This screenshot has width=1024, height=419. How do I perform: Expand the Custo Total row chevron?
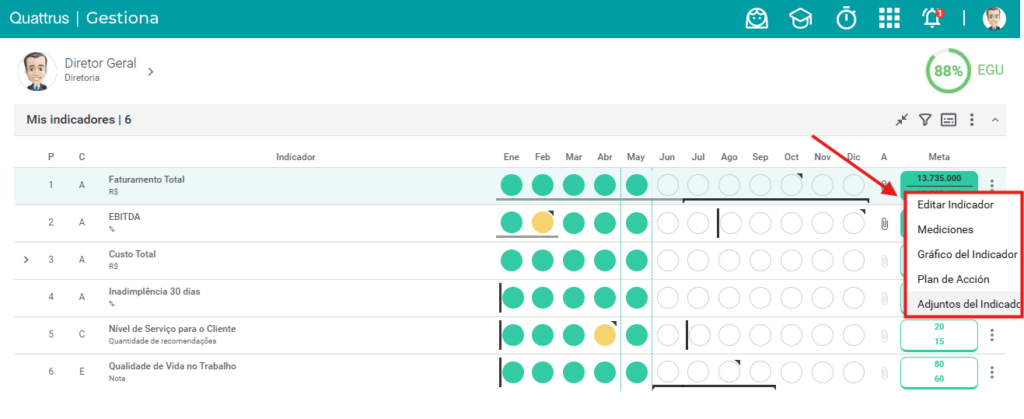(x=26, y=260)
